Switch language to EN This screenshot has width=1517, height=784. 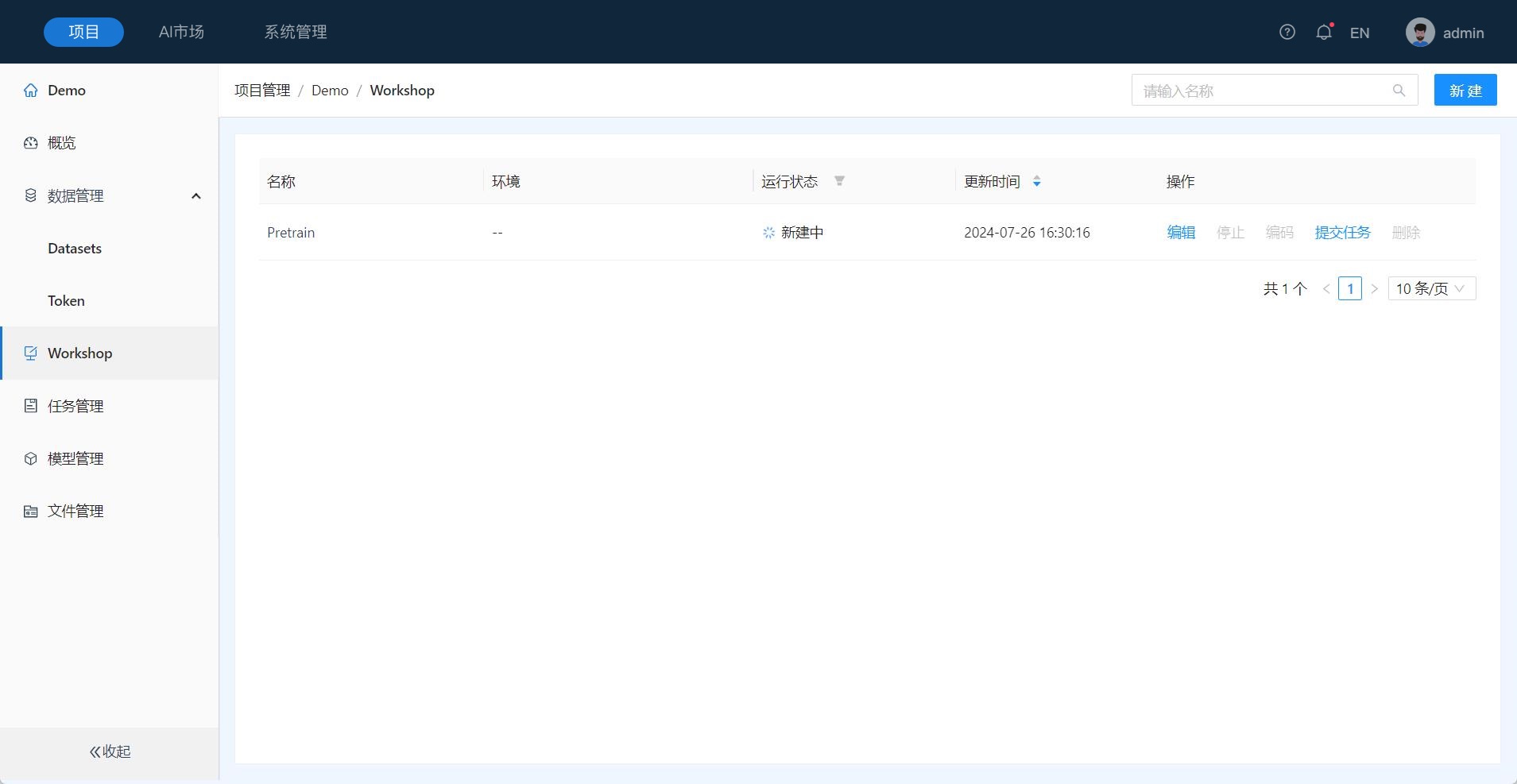coord(1359,33)
